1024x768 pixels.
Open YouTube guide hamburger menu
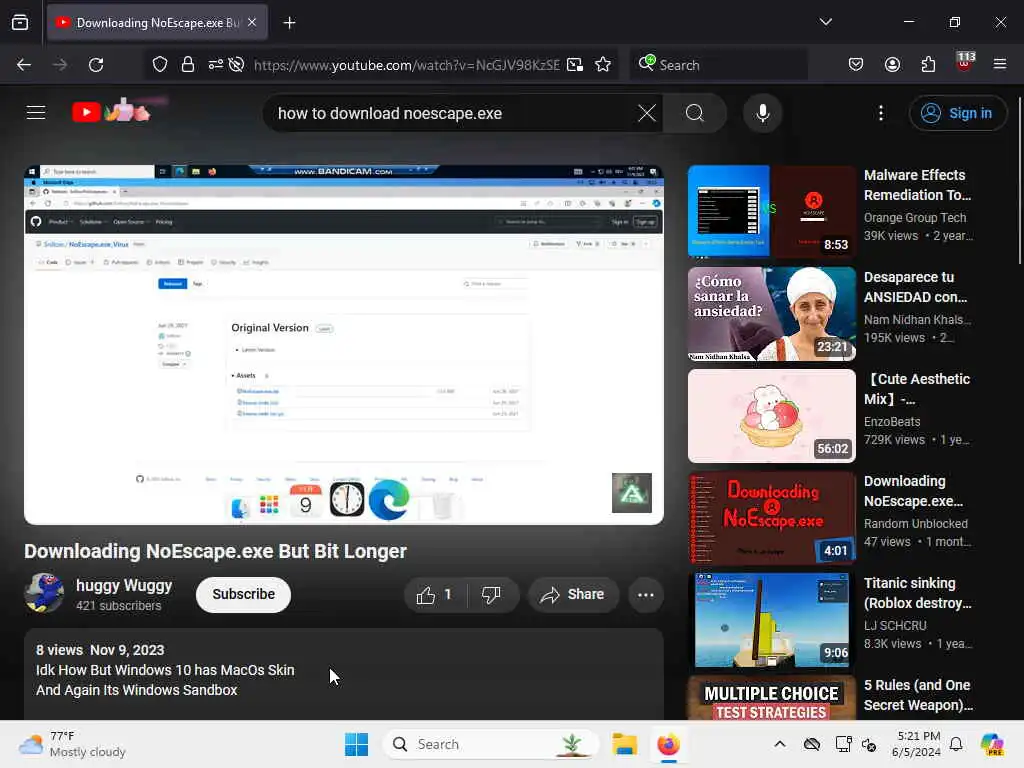tap(36, 113)
